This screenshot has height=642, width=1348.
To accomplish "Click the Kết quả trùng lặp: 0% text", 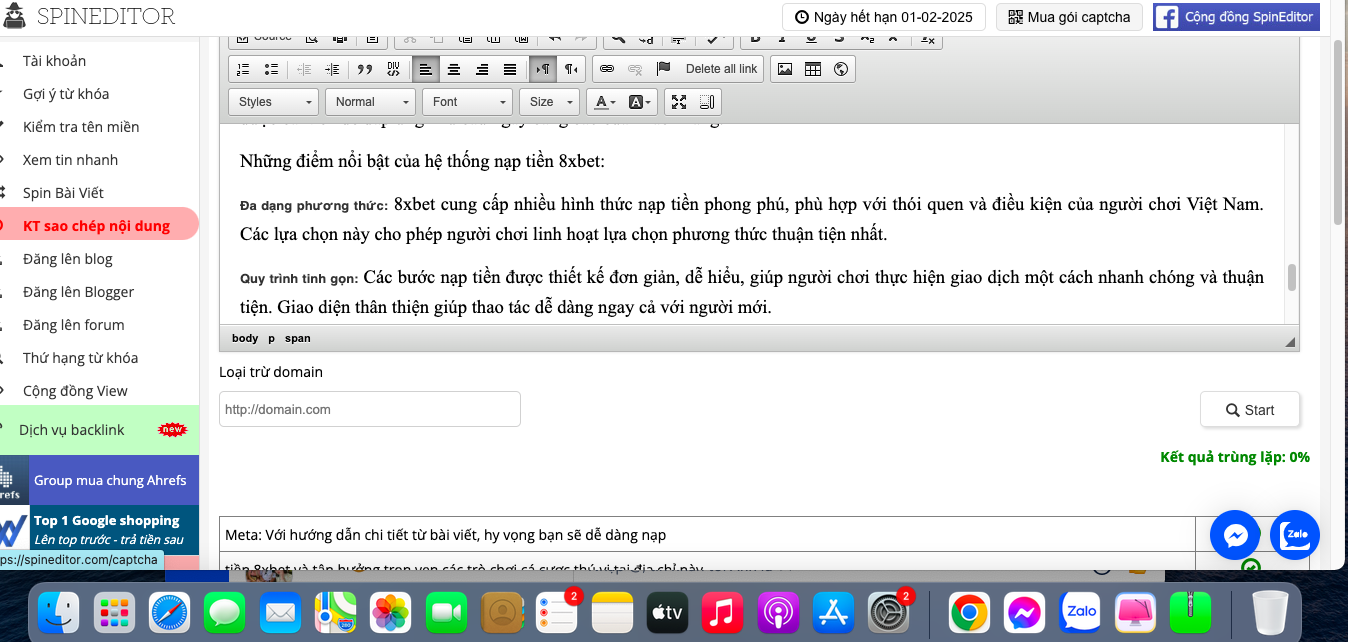I will pos(1235,457).
